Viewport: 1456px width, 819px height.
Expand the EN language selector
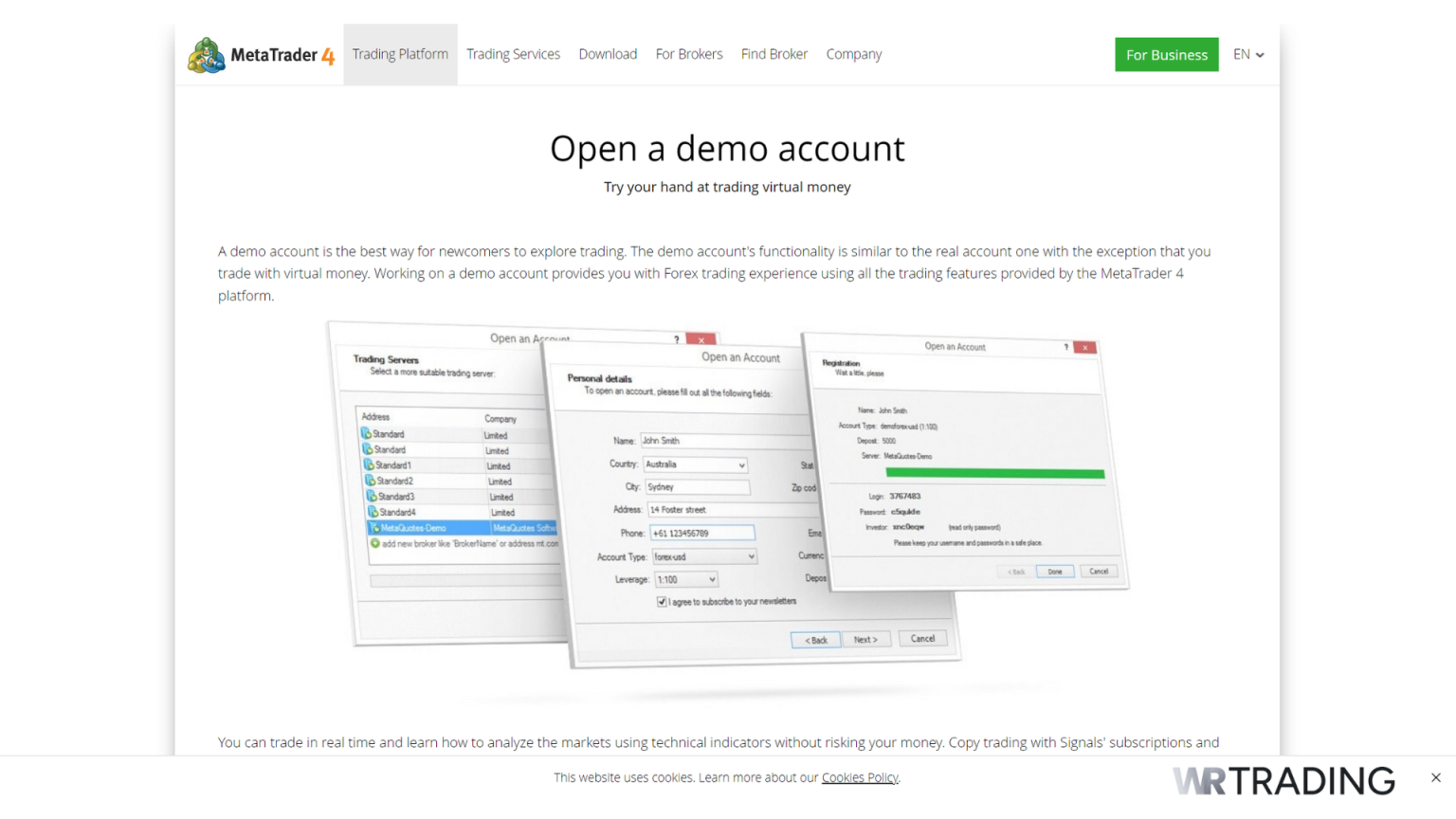pos(1247,54)
